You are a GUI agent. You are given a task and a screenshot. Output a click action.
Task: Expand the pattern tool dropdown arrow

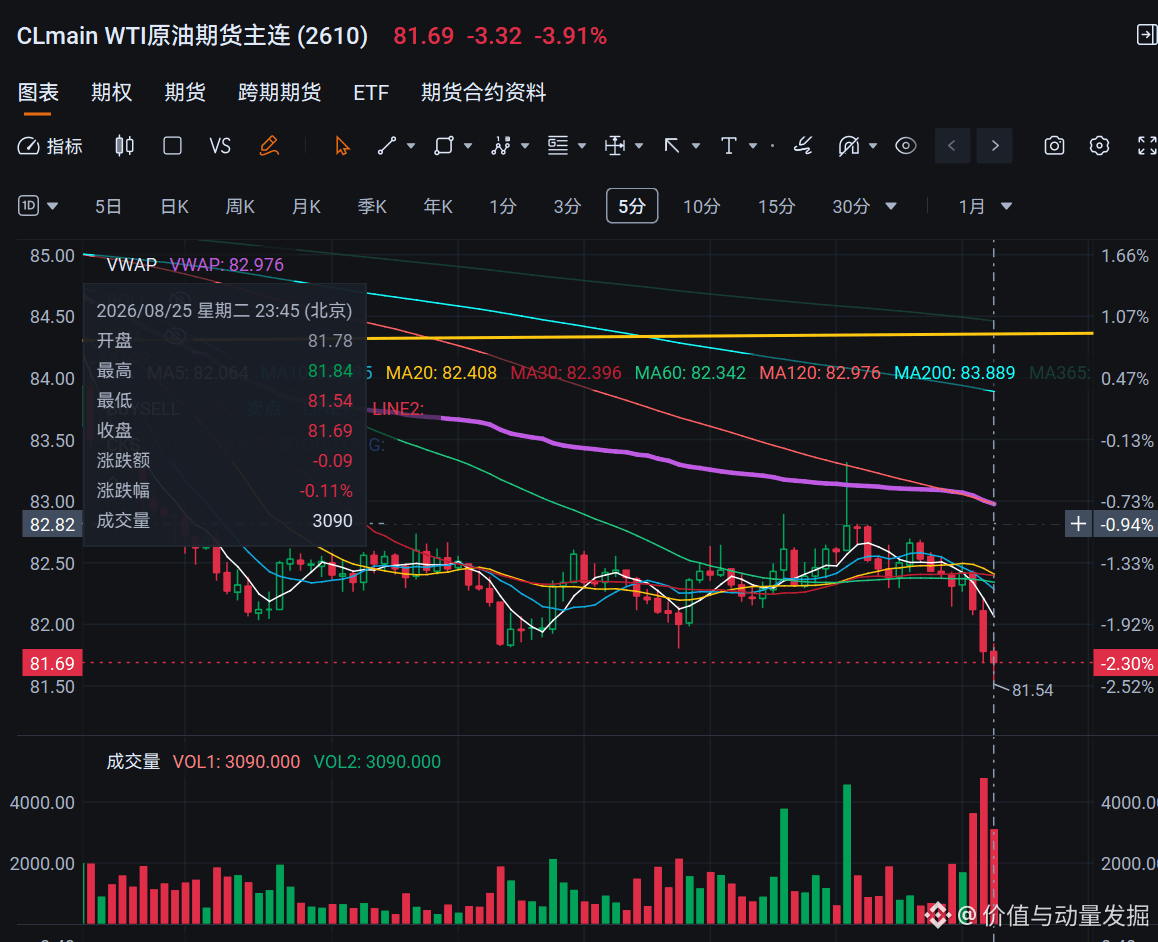pyautogui.click(x=525, y=146)
